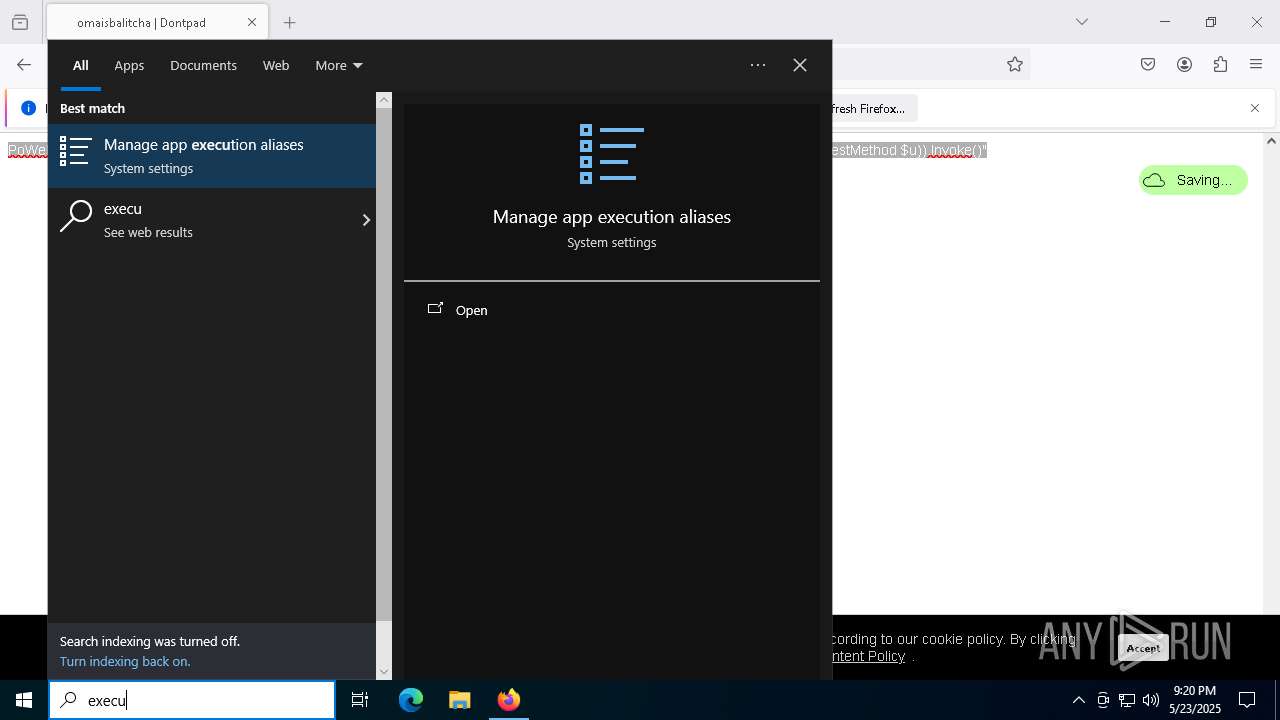Select the Apps search filter tab
Image resolution: width=1280 pixels, height=720 pixels.
coord(129,65)
